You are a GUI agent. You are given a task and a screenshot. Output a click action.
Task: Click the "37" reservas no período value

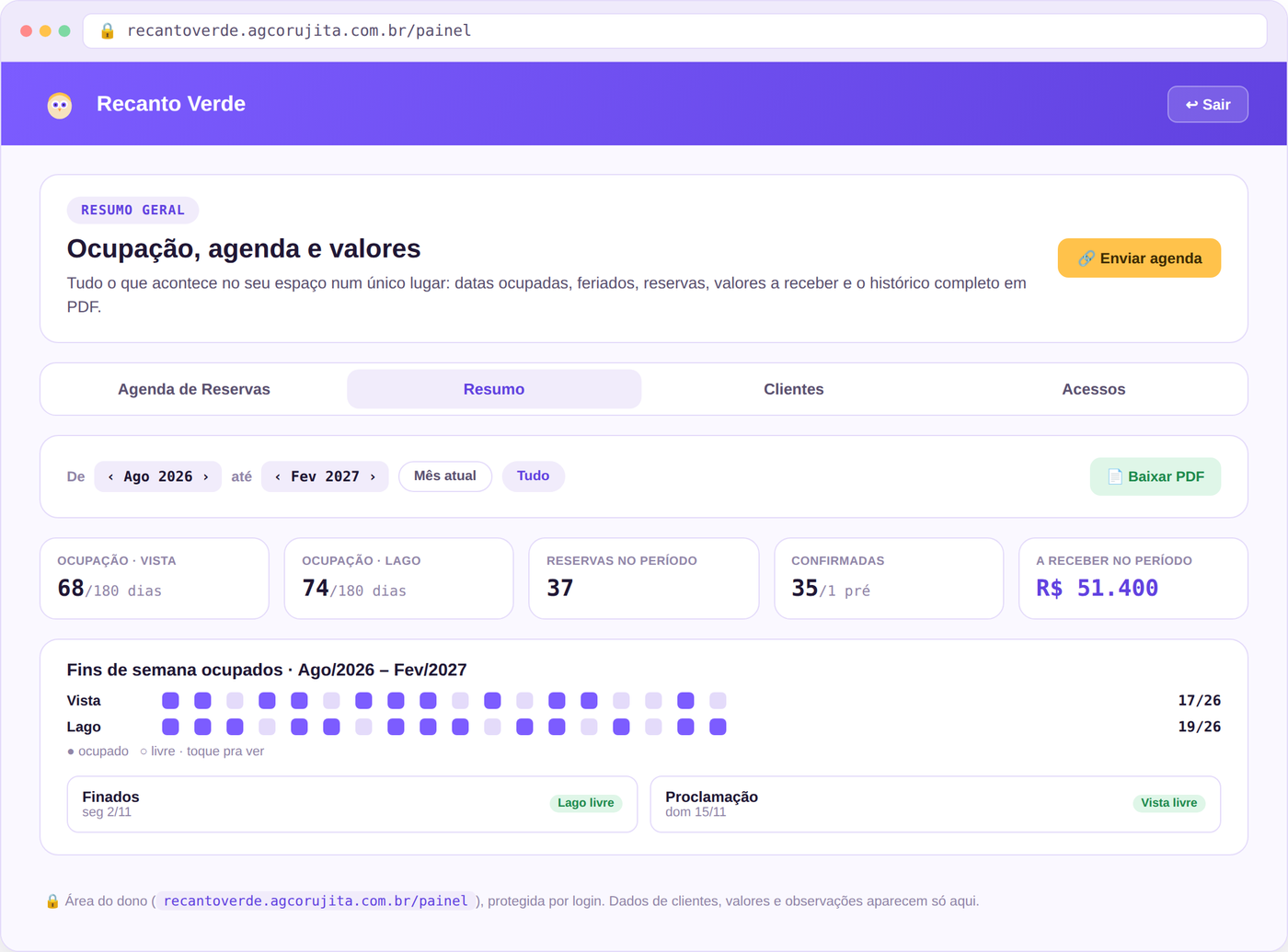click(560, 589)
